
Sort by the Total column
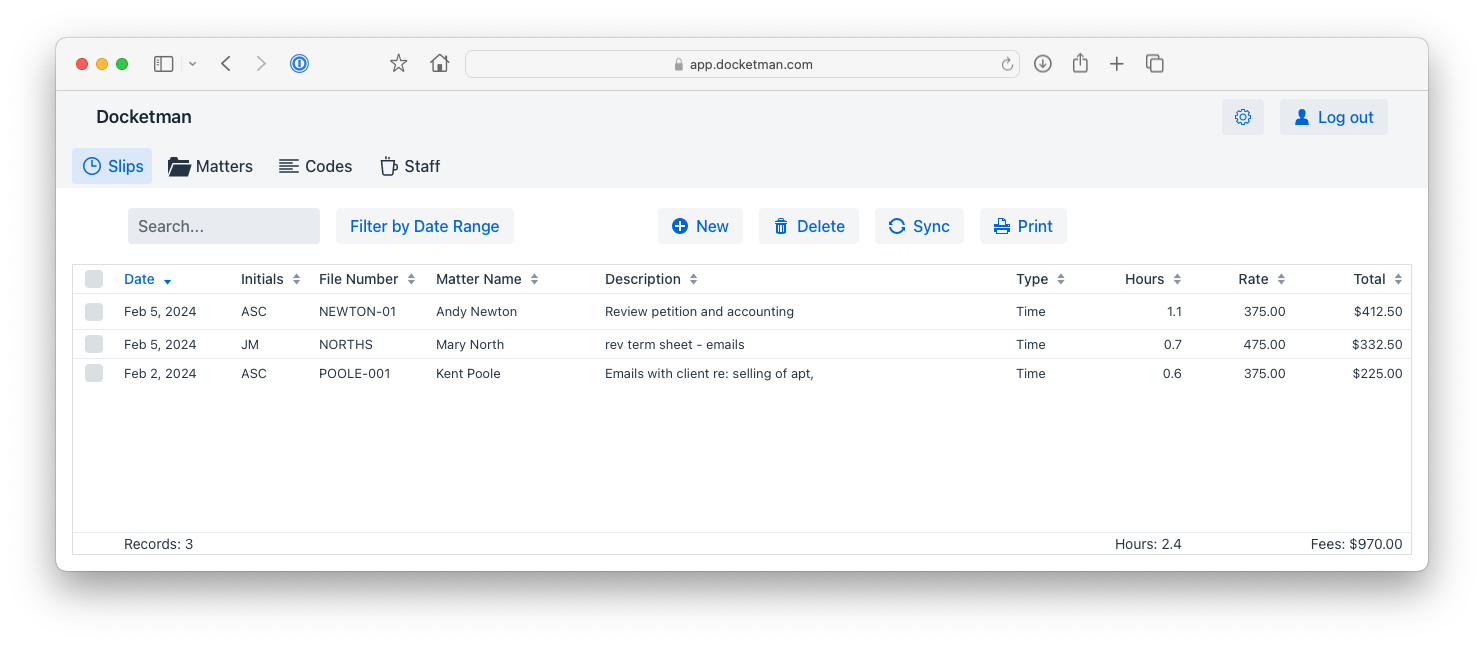(x=1378, y=279)
